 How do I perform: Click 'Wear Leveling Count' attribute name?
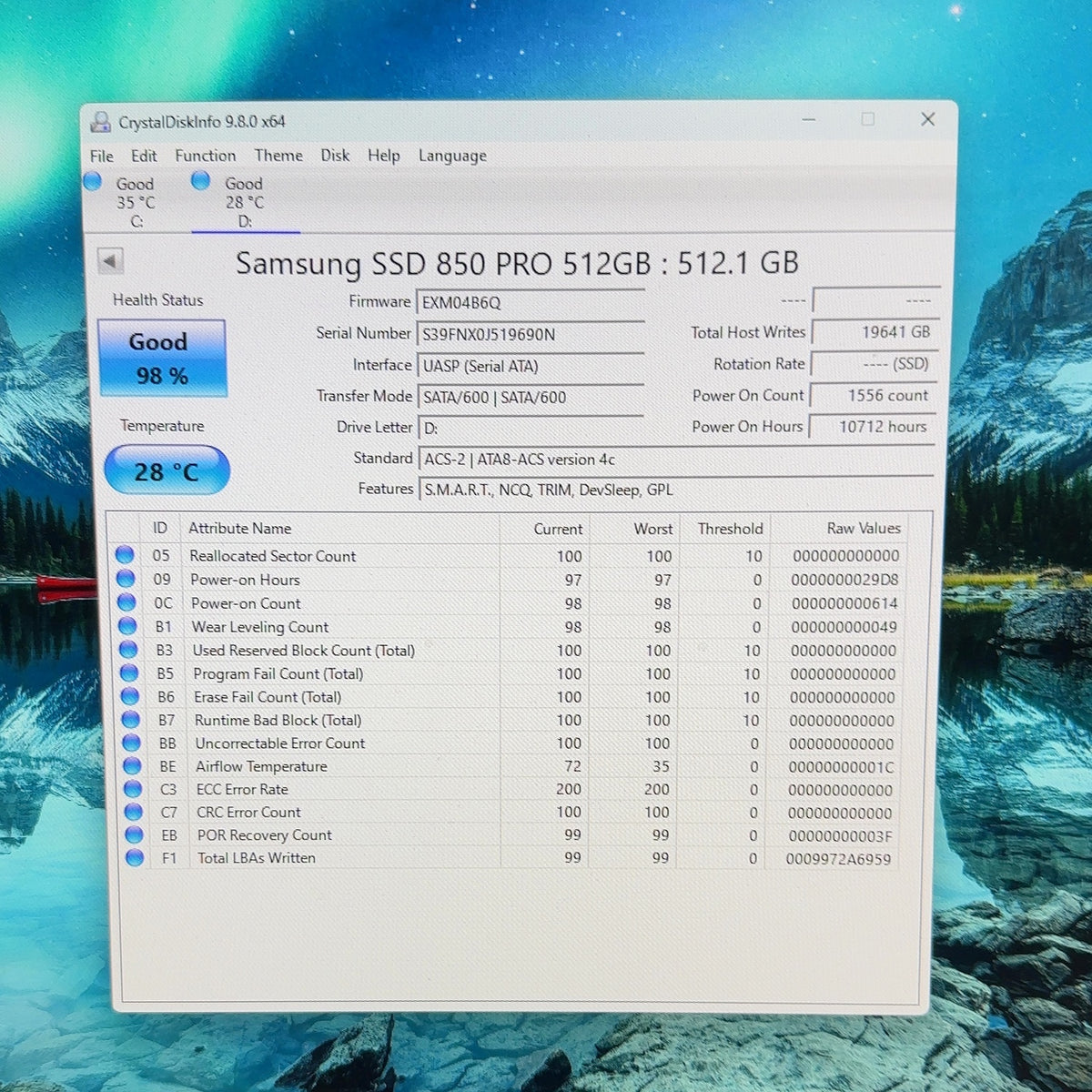coord(260,627)
